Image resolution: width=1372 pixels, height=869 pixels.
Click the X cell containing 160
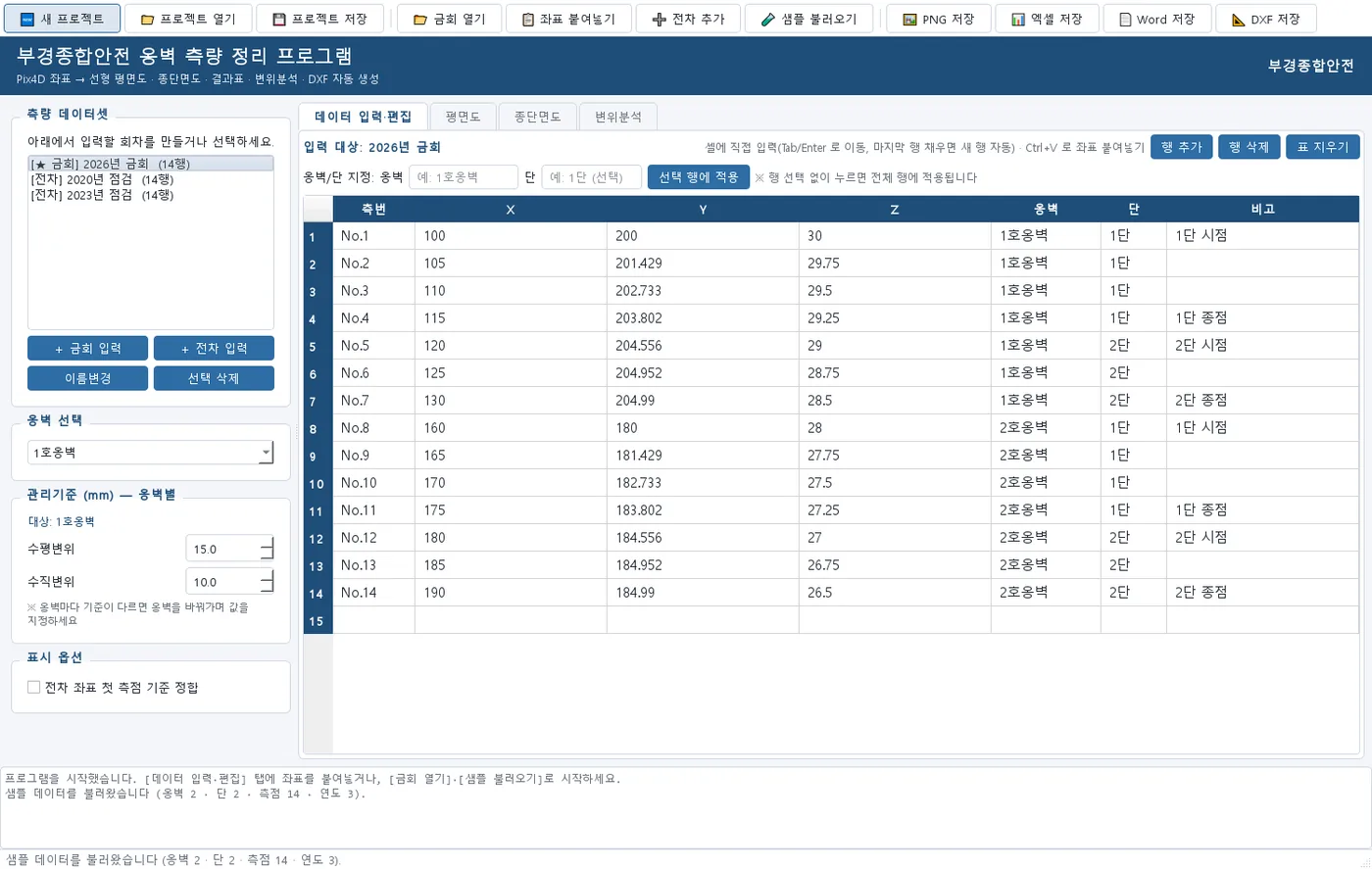(x=511, y=428)
